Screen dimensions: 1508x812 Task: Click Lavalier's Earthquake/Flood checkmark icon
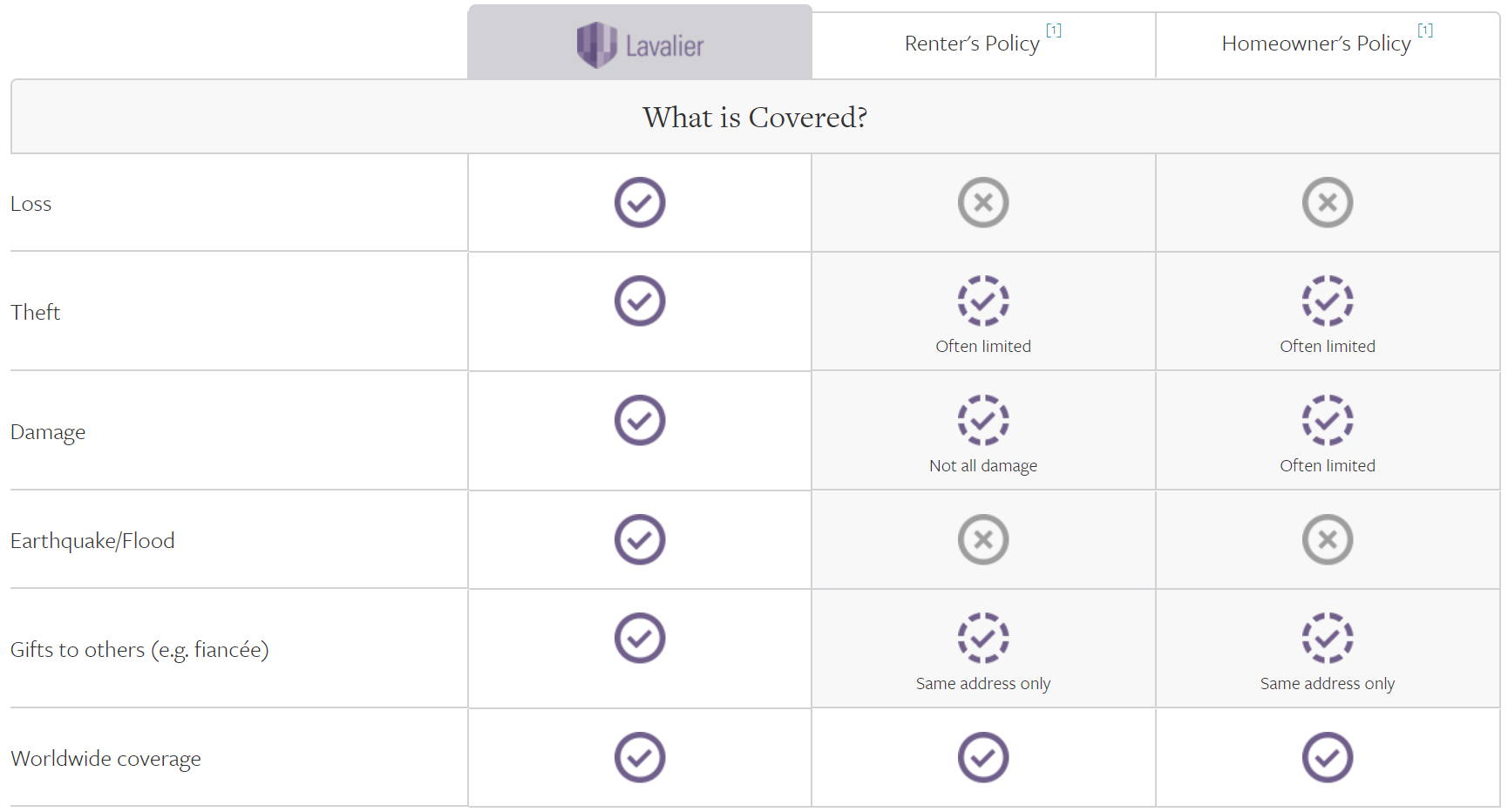pyautogui.click(x=640, y=540)
